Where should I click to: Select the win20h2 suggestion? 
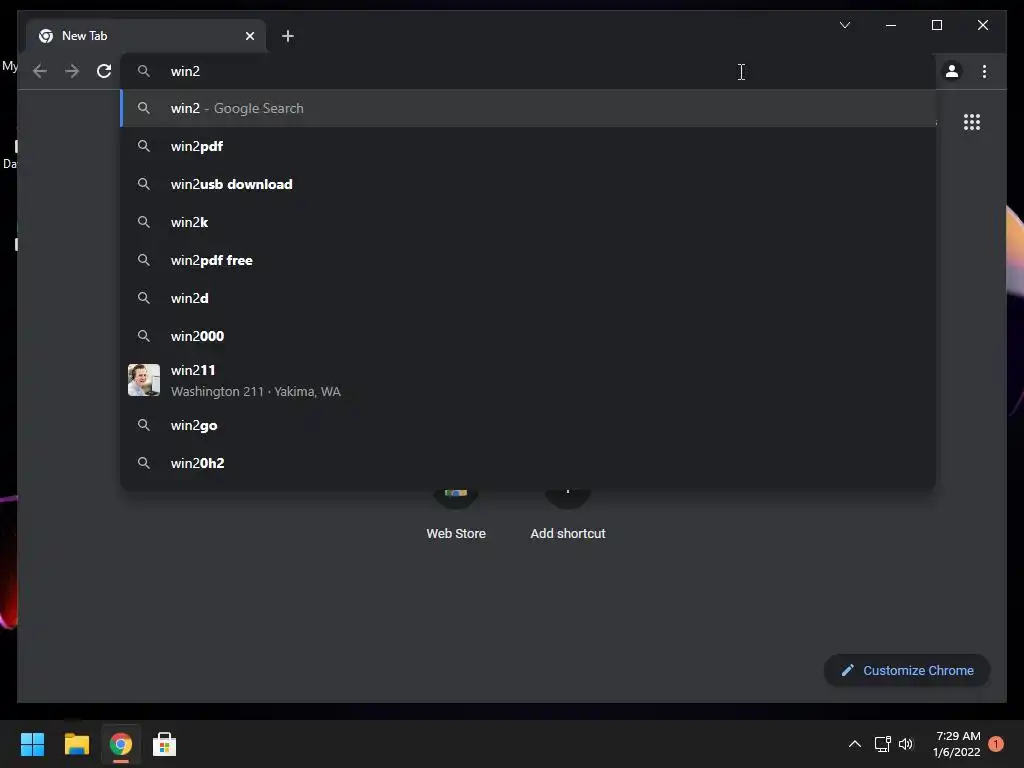(x=528, y=463)
